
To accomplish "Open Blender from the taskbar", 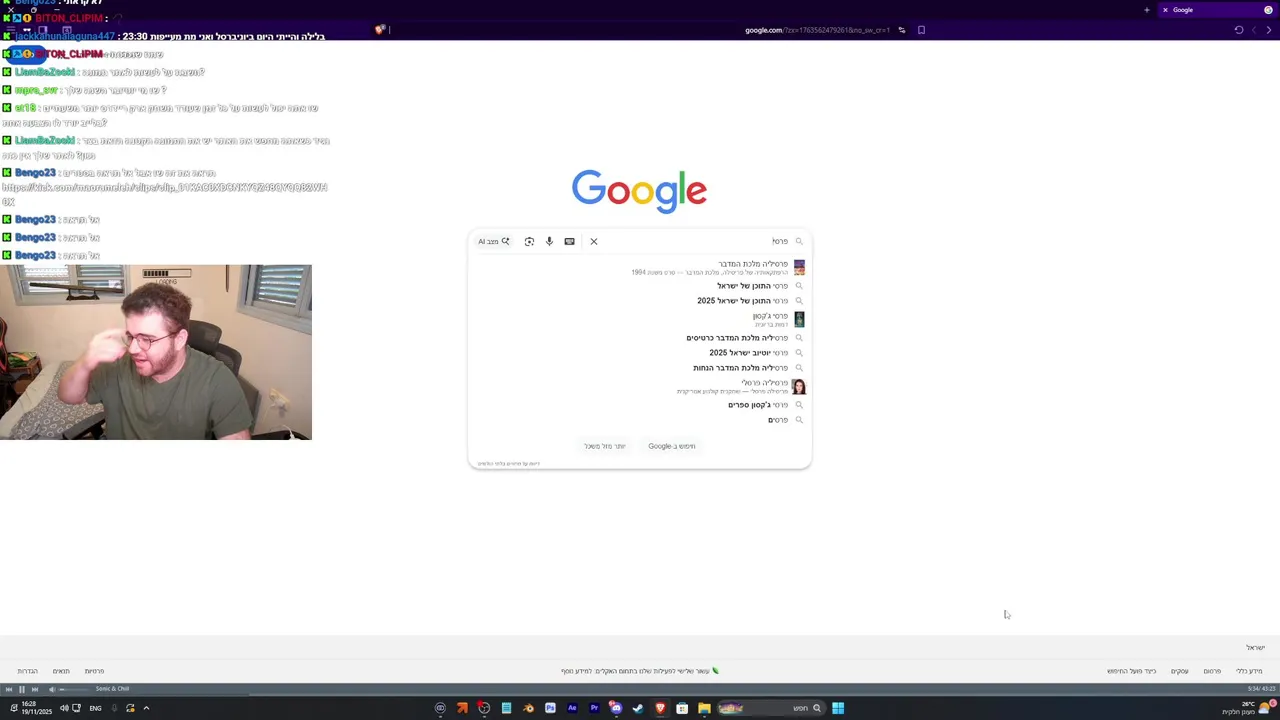I will click(x=528, y=708).
